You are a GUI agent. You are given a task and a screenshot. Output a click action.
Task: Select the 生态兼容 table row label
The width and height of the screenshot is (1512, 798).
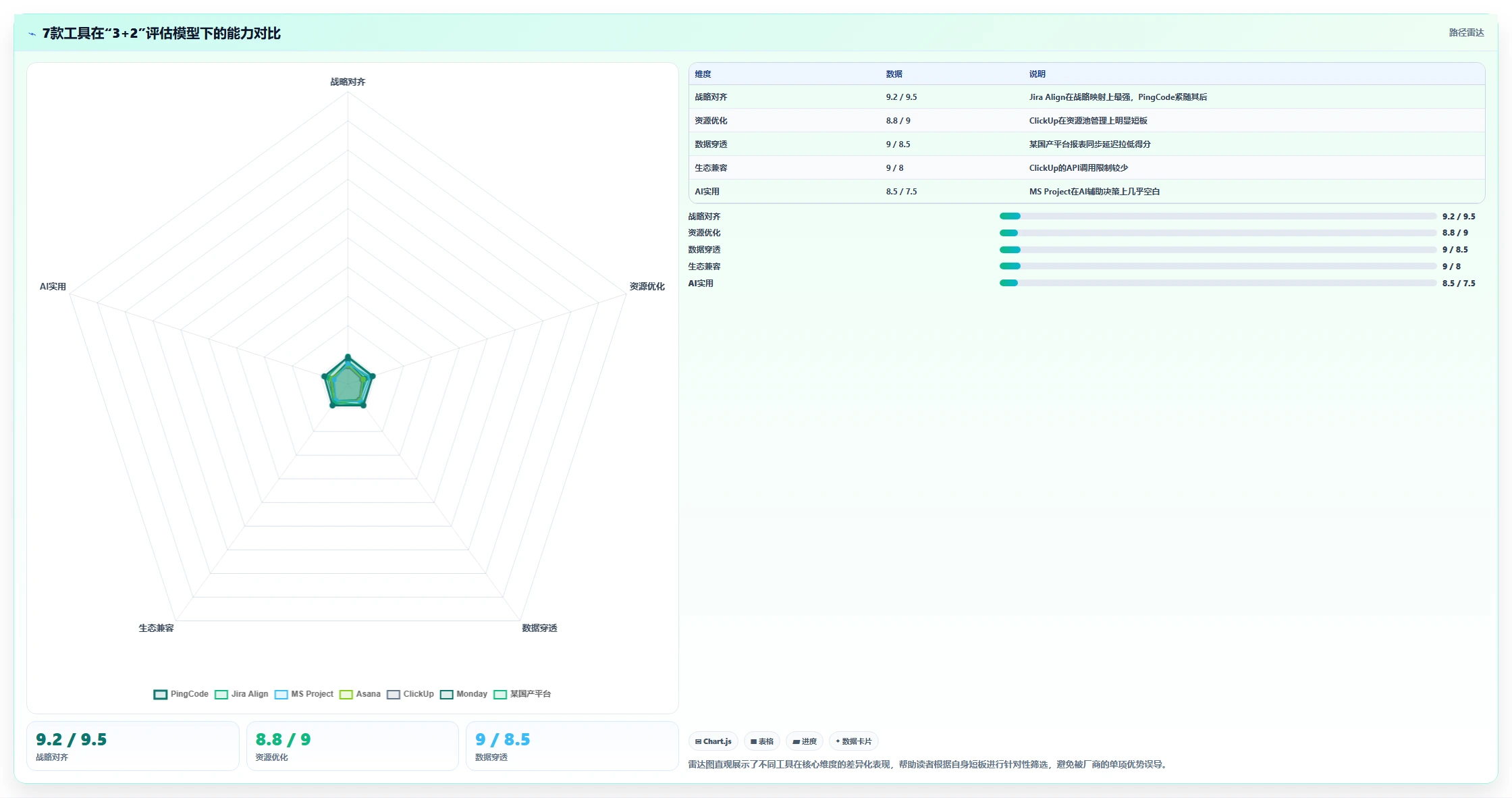[711, 168]
